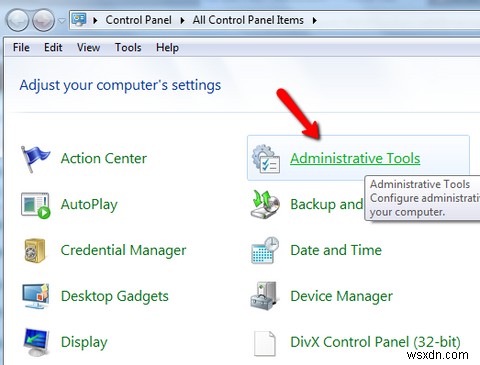Click All Control Panel Items breadcrumb

[248, 20]
